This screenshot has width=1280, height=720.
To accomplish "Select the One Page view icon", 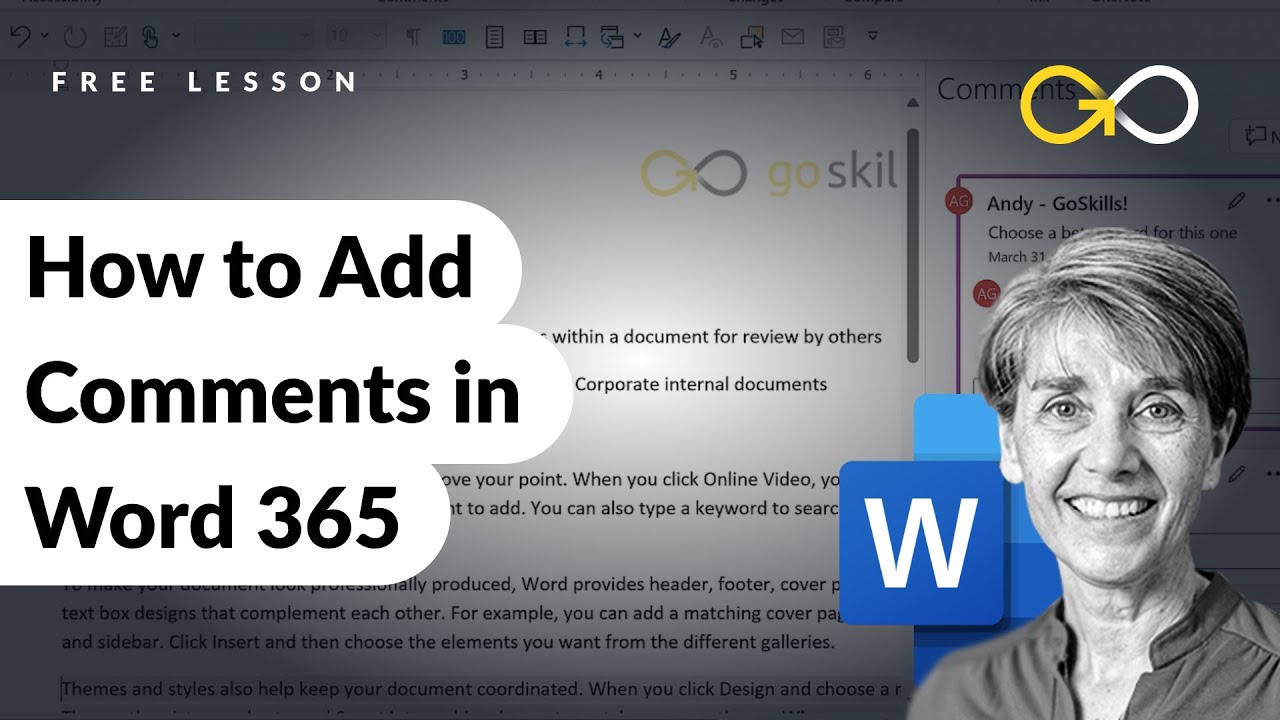I will tap(494, 37).
